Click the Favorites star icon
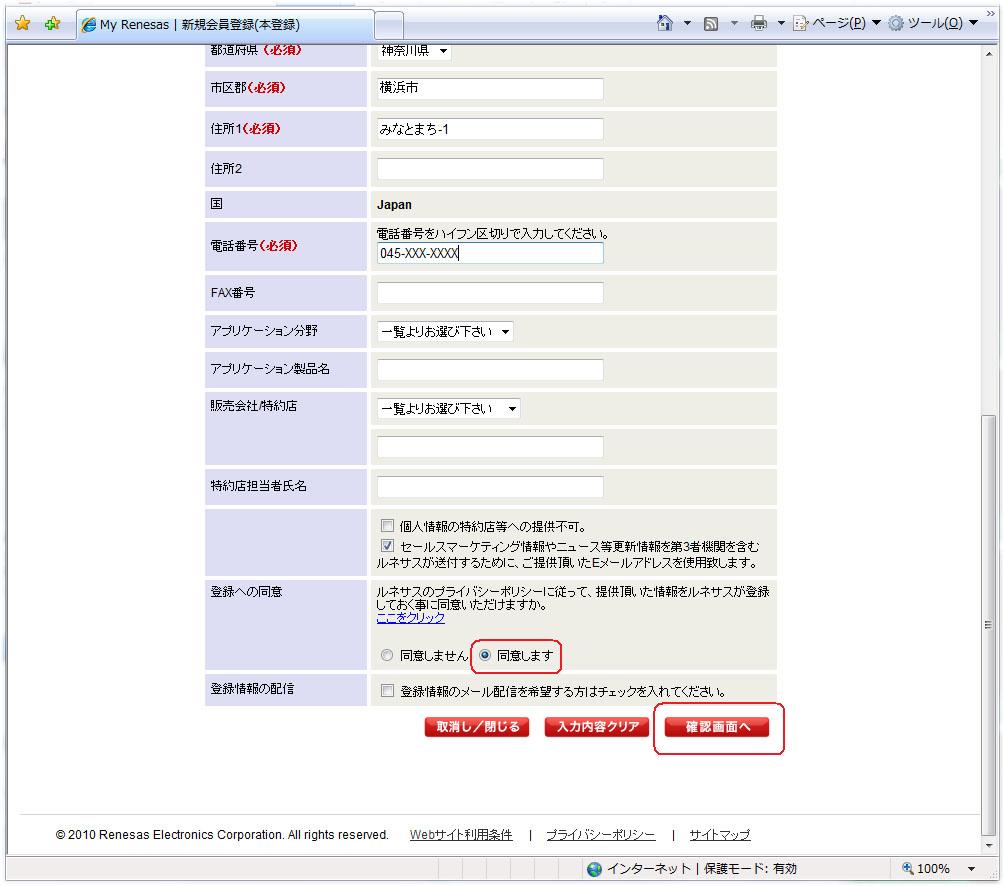 point(23,24)
